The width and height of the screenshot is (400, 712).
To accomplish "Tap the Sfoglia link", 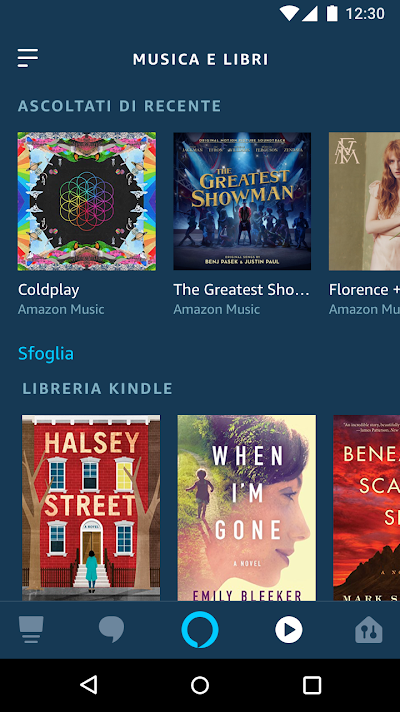I will tap(46, 353).
